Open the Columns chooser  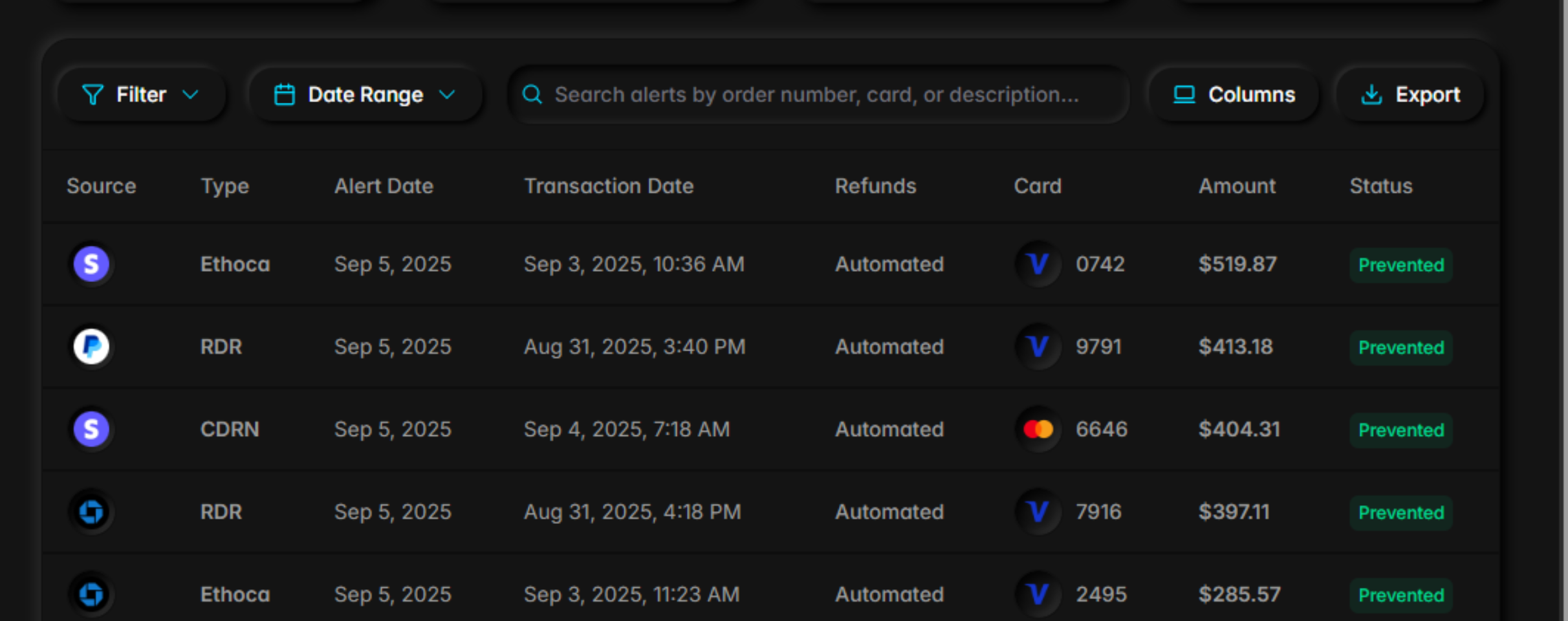1234,94
